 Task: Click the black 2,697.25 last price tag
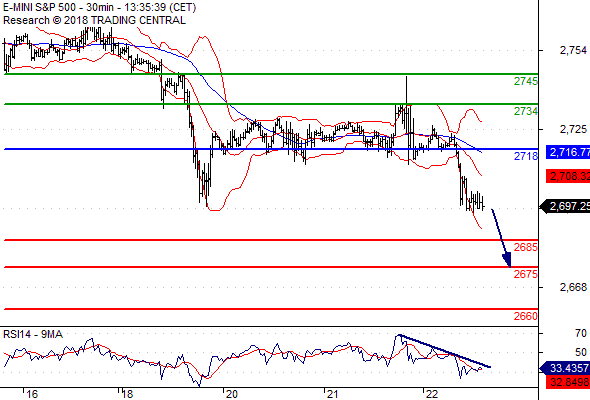[x=565, y=206]
